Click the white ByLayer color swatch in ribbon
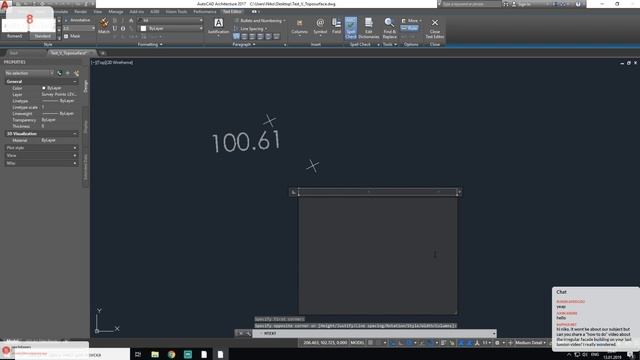 143,29
